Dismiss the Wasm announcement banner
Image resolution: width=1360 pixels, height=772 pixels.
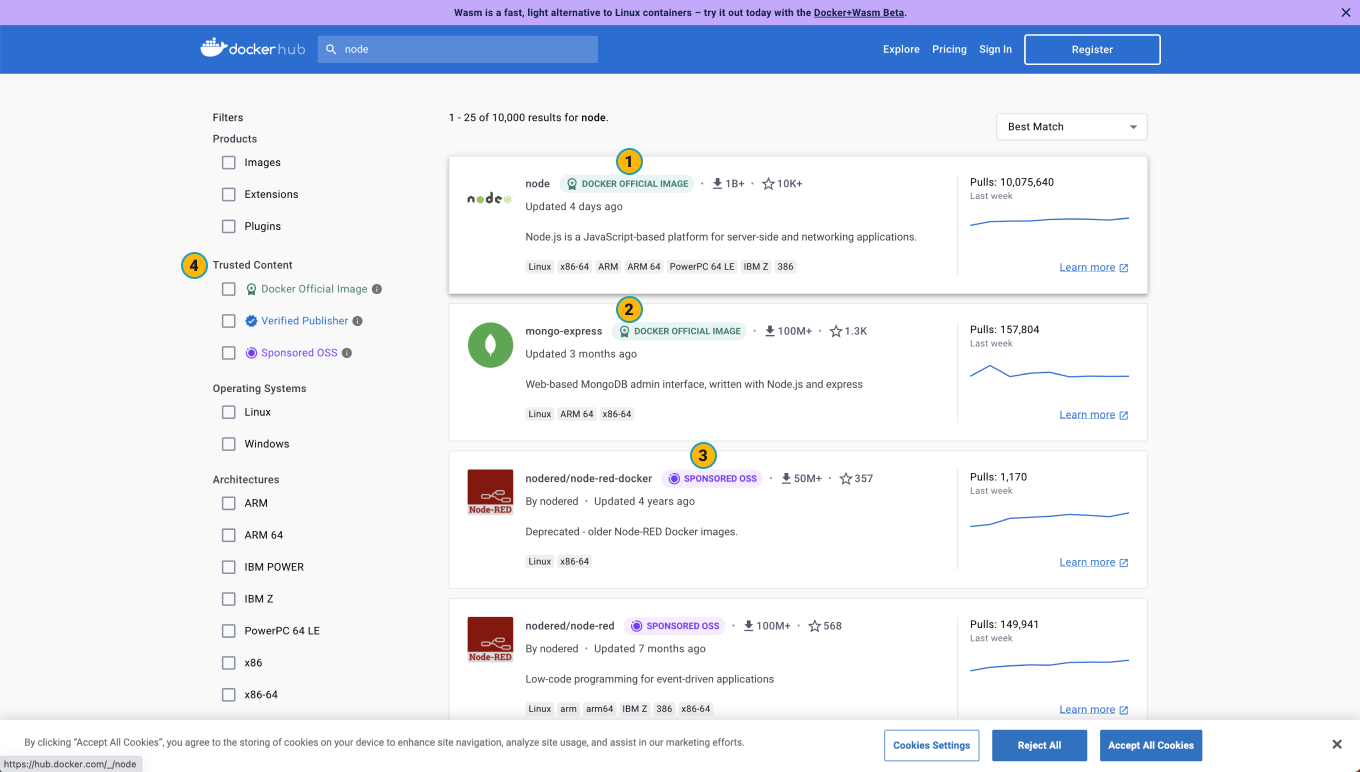[x=1345, y=13]
